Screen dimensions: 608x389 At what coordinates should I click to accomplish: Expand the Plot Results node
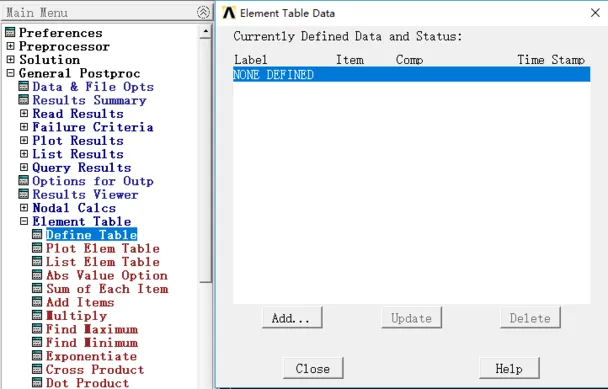pos(24,140)
